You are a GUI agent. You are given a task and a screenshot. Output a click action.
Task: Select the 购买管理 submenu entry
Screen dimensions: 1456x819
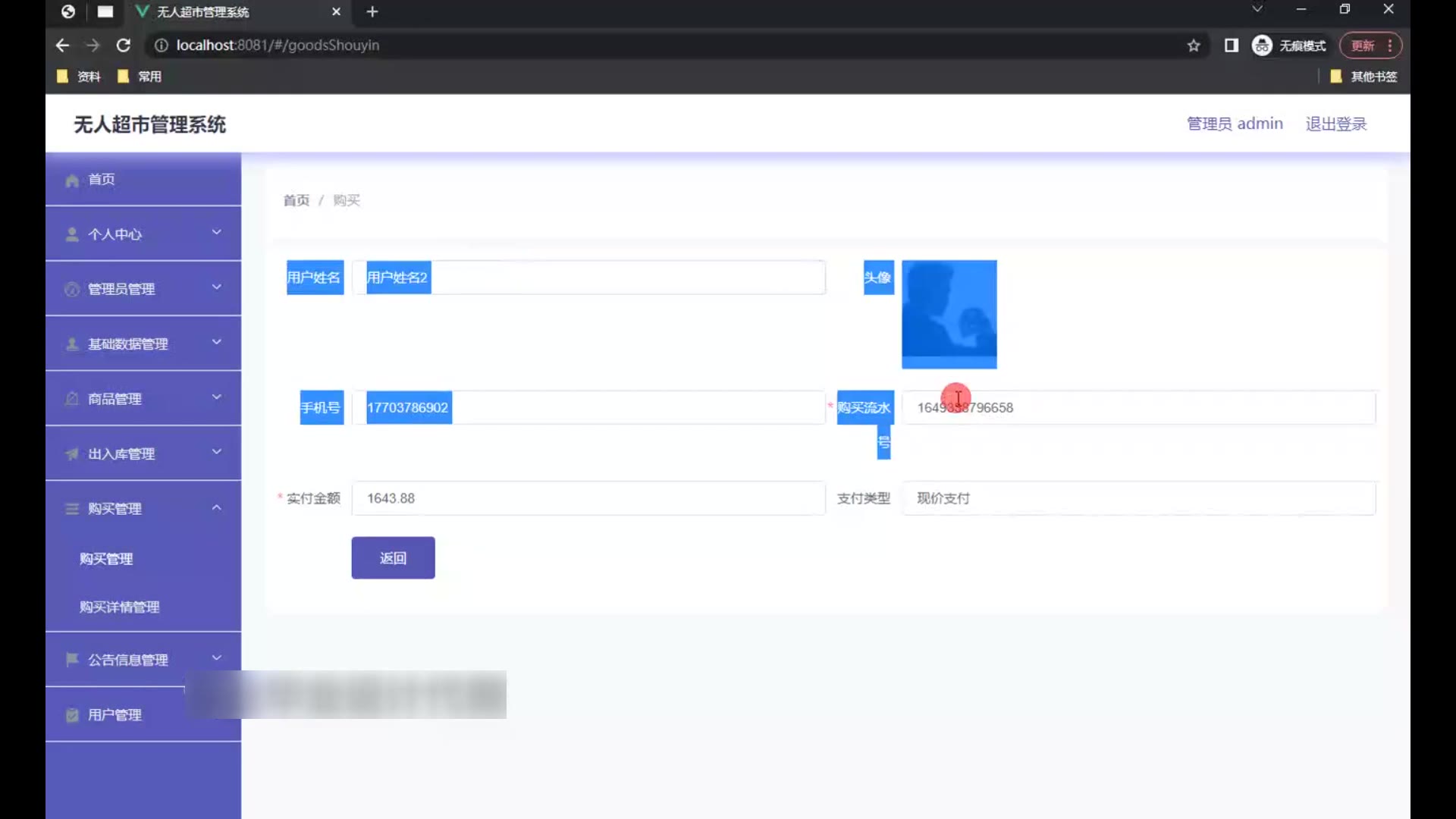106,559
